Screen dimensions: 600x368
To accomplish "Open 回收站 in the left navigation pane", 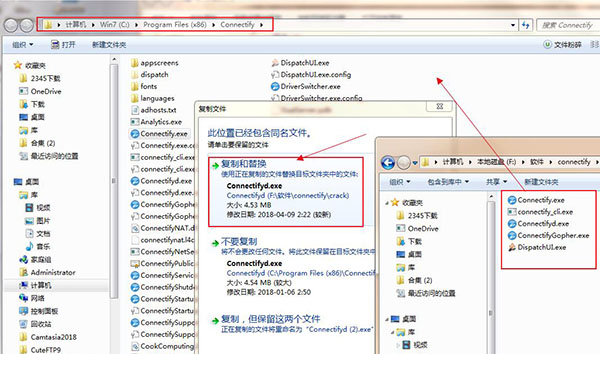I will (x=35, y=324).
